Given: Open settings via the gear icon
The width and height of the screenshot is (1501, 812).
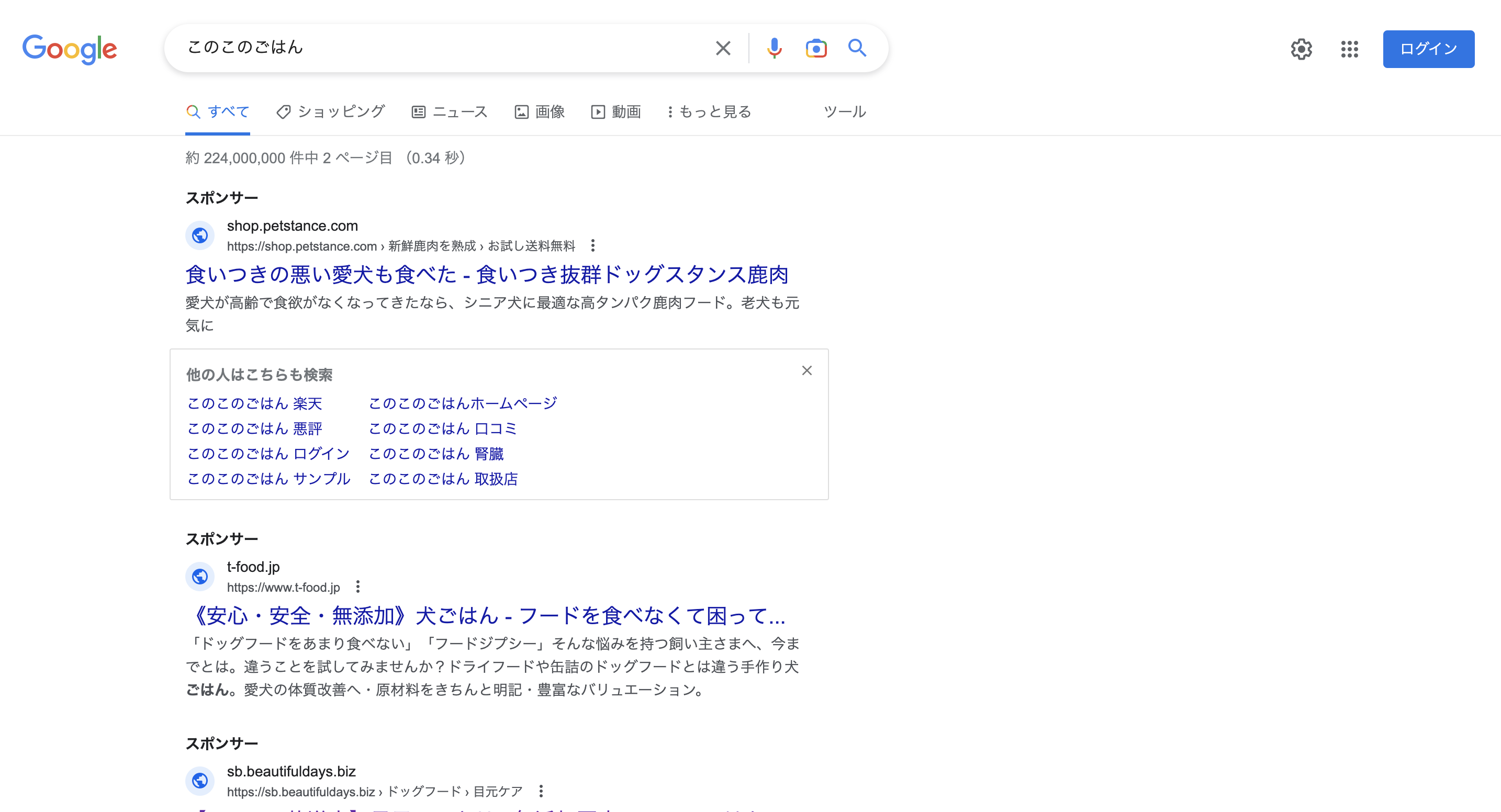Looking at the screenshot, I should [1301, 49].
